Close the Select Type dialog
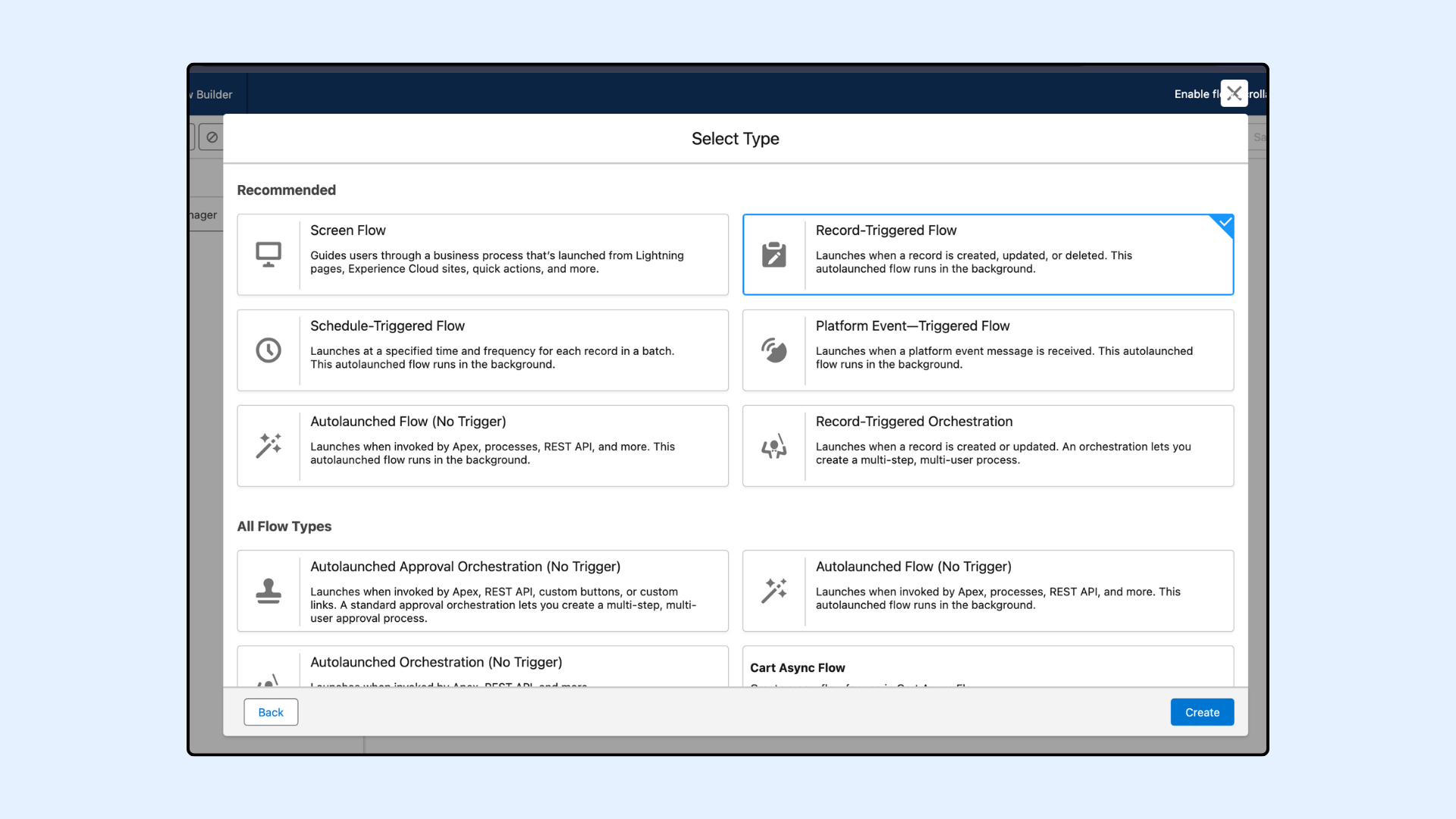1456x819 pixels. [x=1234, y=93]
